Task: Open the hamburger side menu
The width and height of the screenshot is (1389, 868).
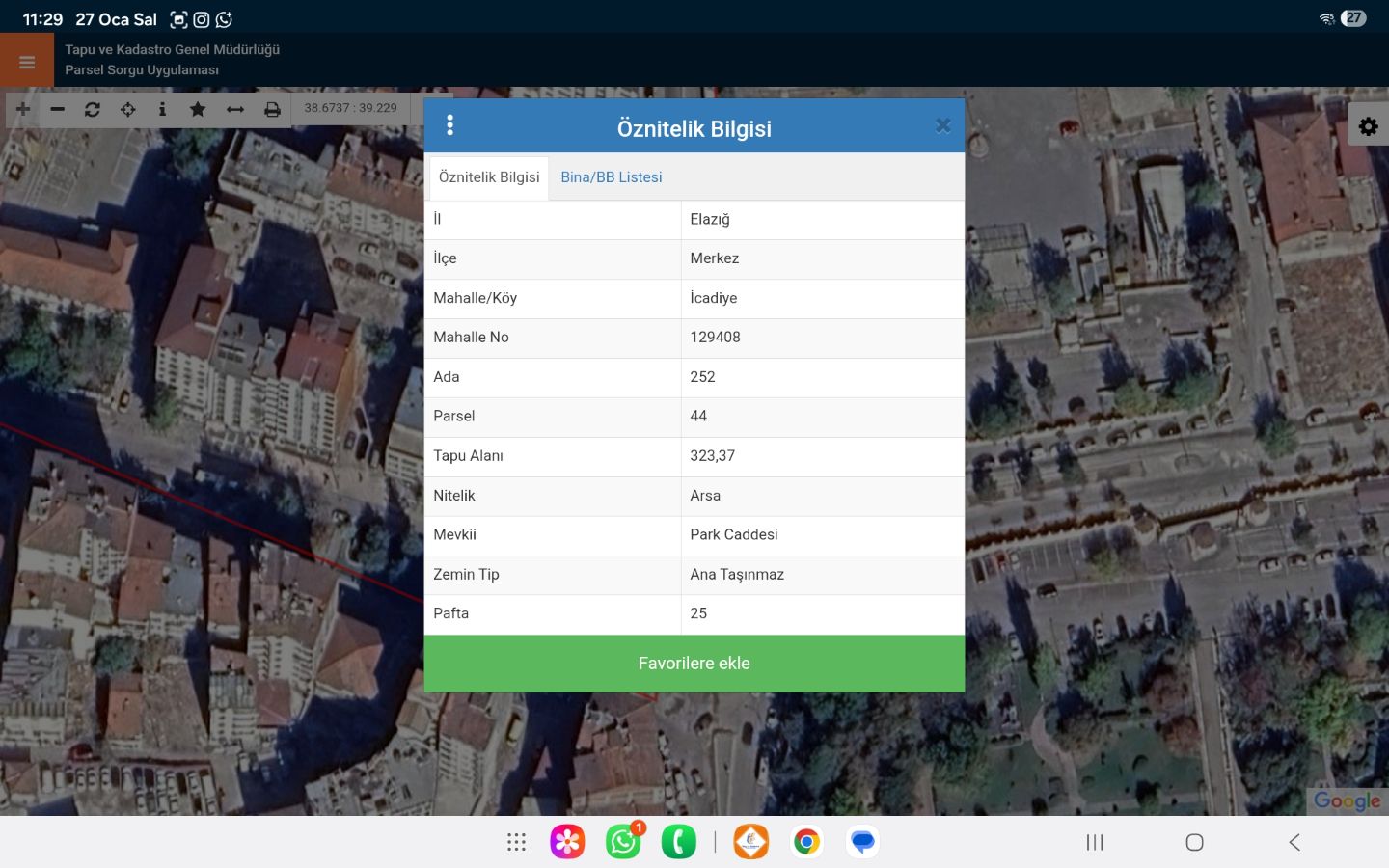Action: pos(26,62)
